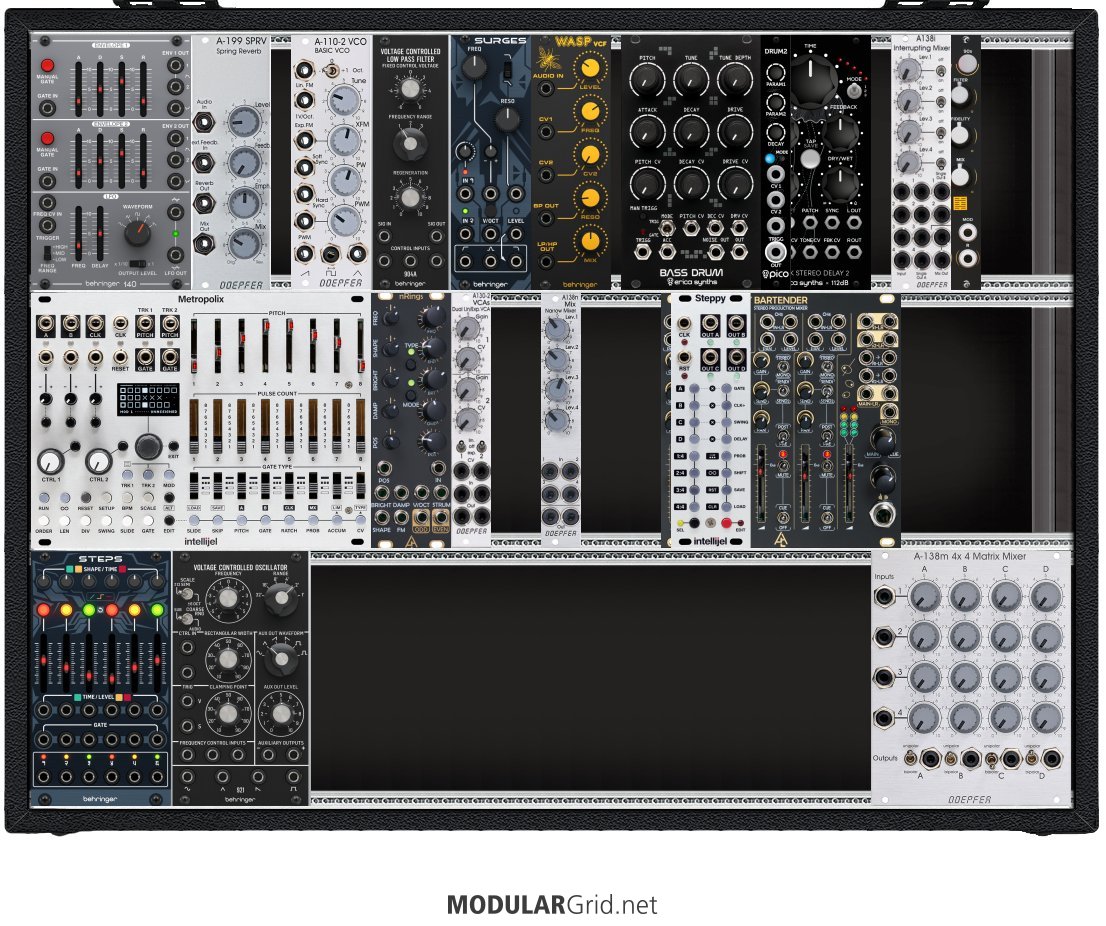Click the OUT jack on Pico DRUM2
The width and height of the screenshot is (1106, 926).
tap(775, 251)
